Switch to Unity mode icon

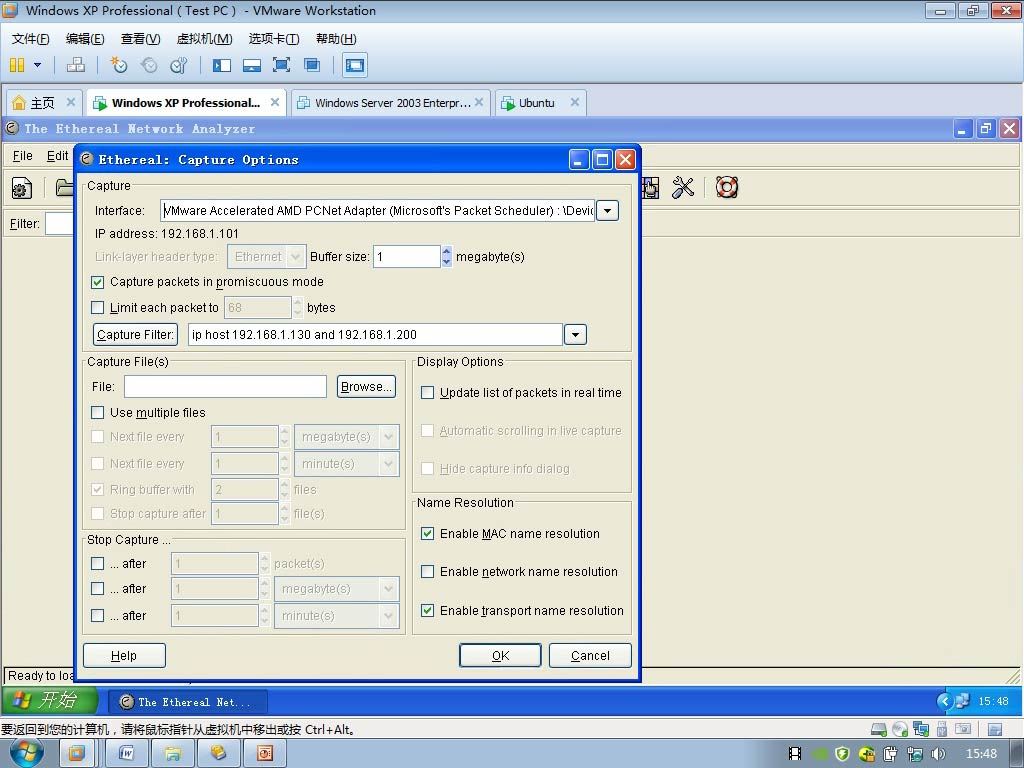[x=312, y=65]
